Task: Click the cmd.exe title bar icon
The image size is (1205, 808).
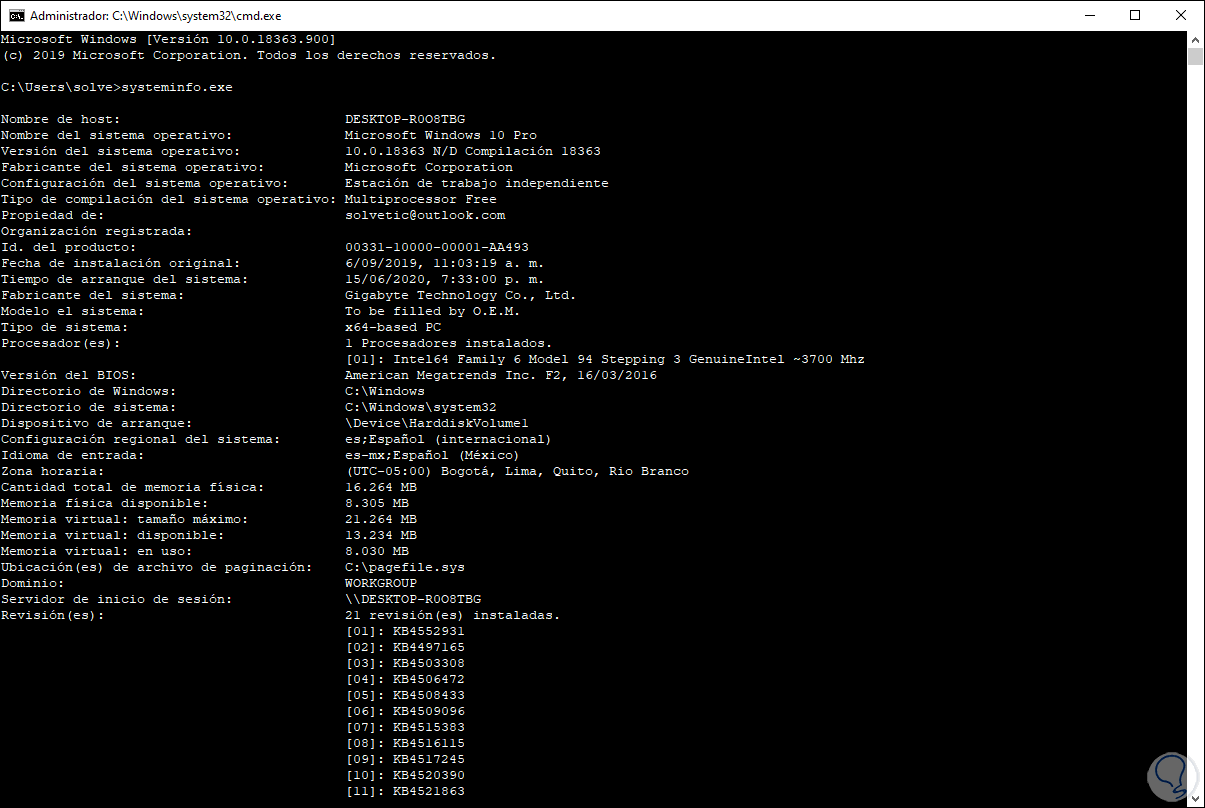Action: (x=16, y=15)
